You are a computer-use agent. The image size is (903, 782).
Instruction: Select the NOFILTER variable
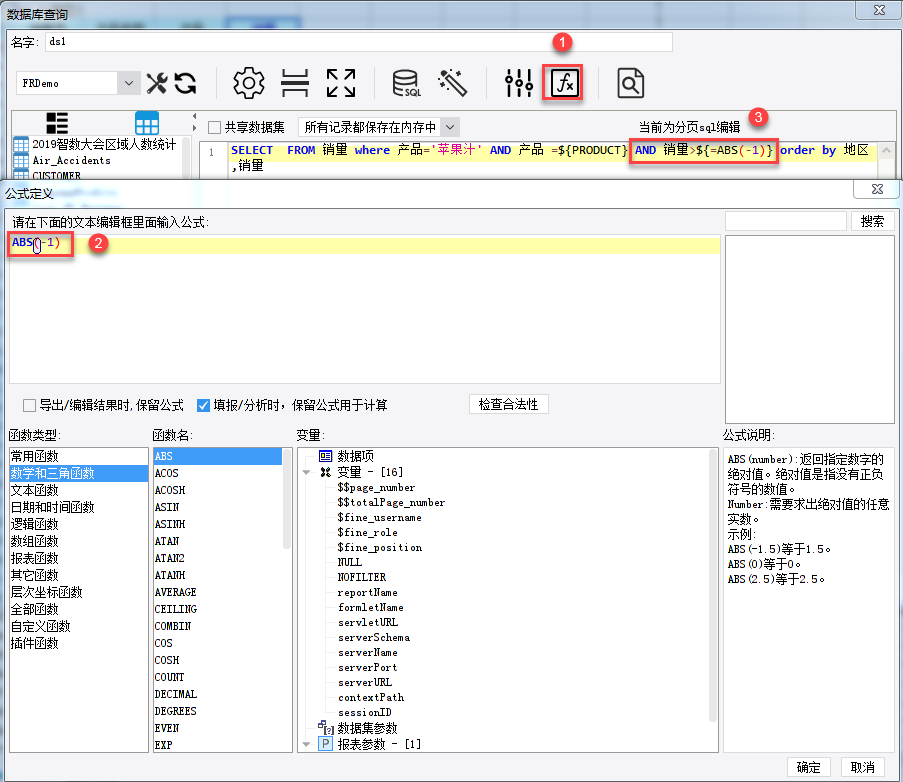pos(362,577)
